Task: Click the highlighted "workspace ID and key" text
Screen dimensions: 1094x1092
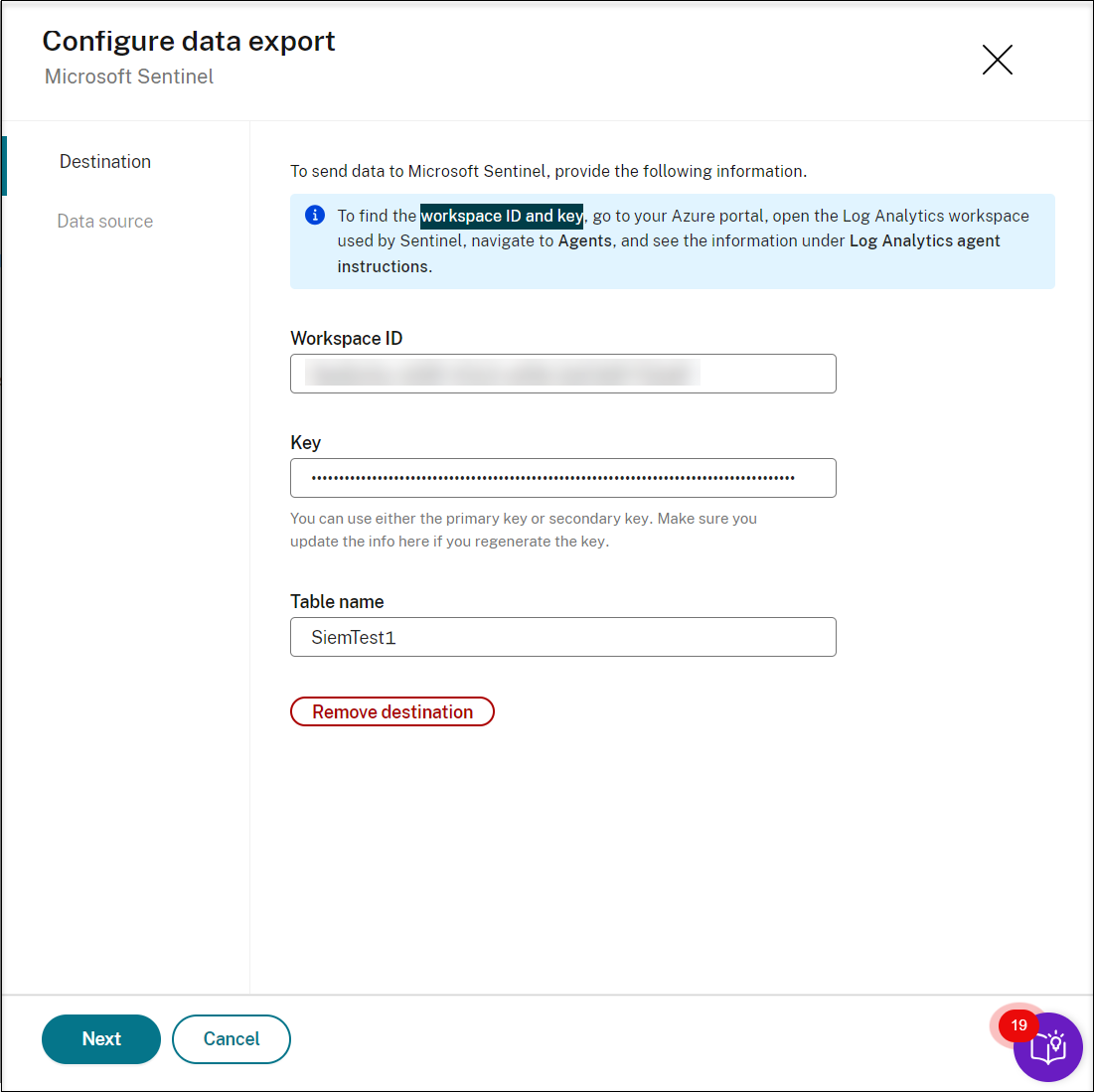Action: tap(502, 216)
